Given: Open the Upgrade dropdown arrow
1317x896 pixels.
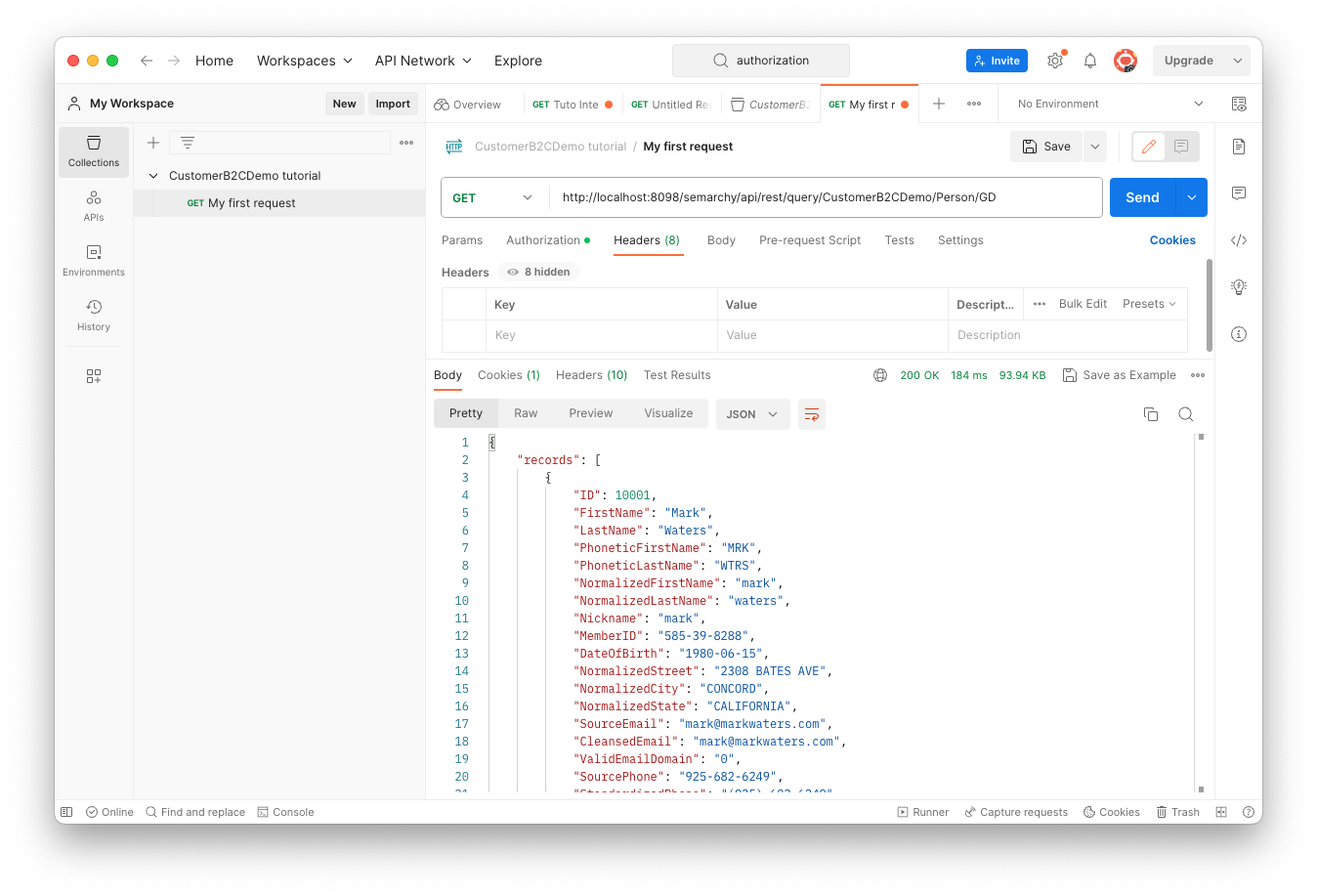Looking at the screenshot, I should 1237,61.
